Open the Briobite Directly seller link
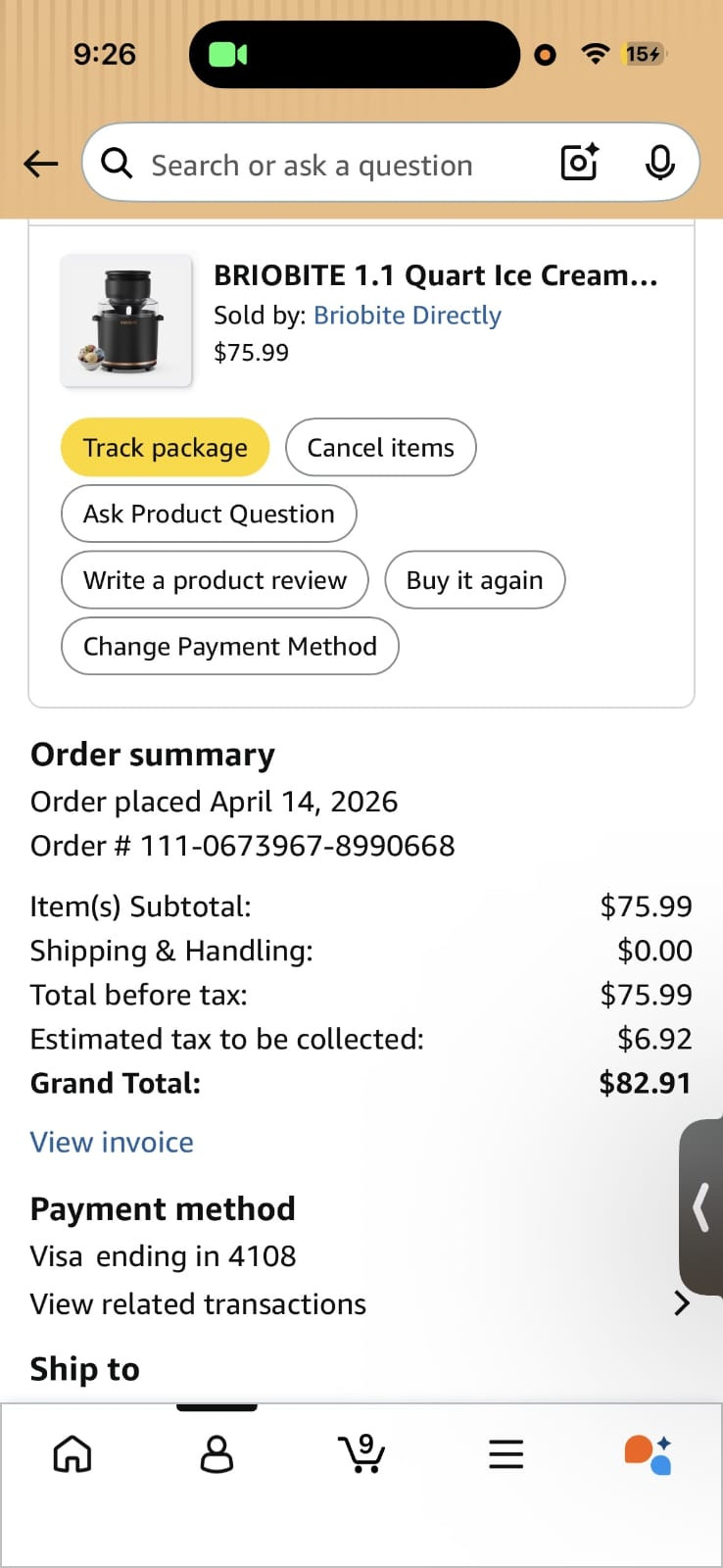The width and height of the screenshot is (723, 1568). coord(407,316)
